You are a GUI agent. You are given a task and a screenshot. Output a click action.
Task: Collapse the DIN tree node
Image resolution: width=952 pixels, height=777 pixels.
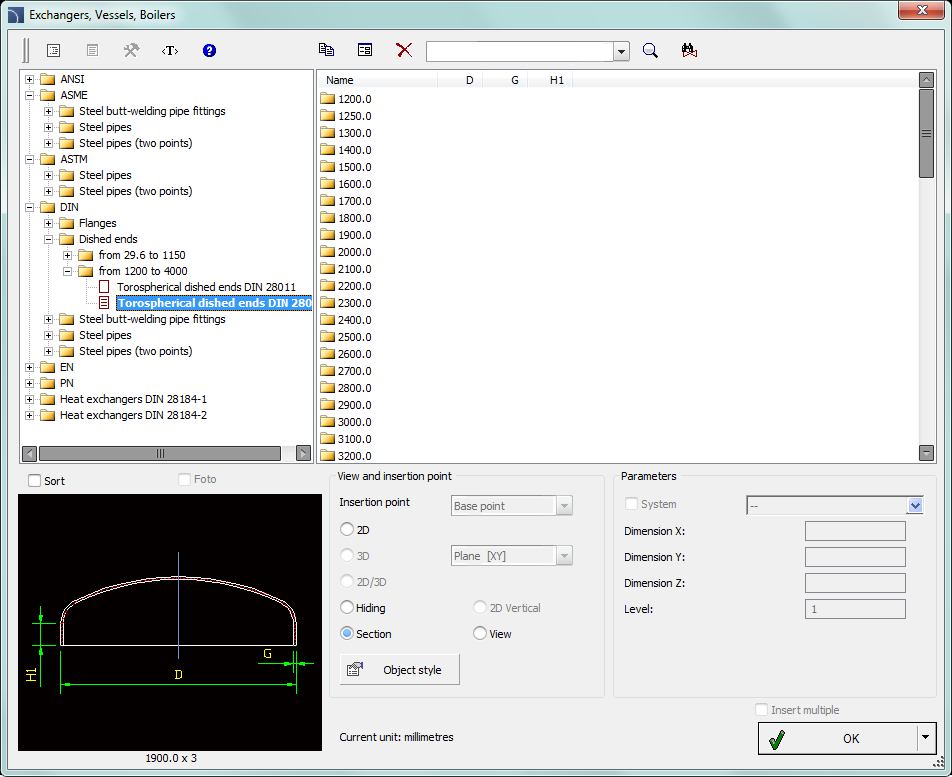tap(29, 207)
